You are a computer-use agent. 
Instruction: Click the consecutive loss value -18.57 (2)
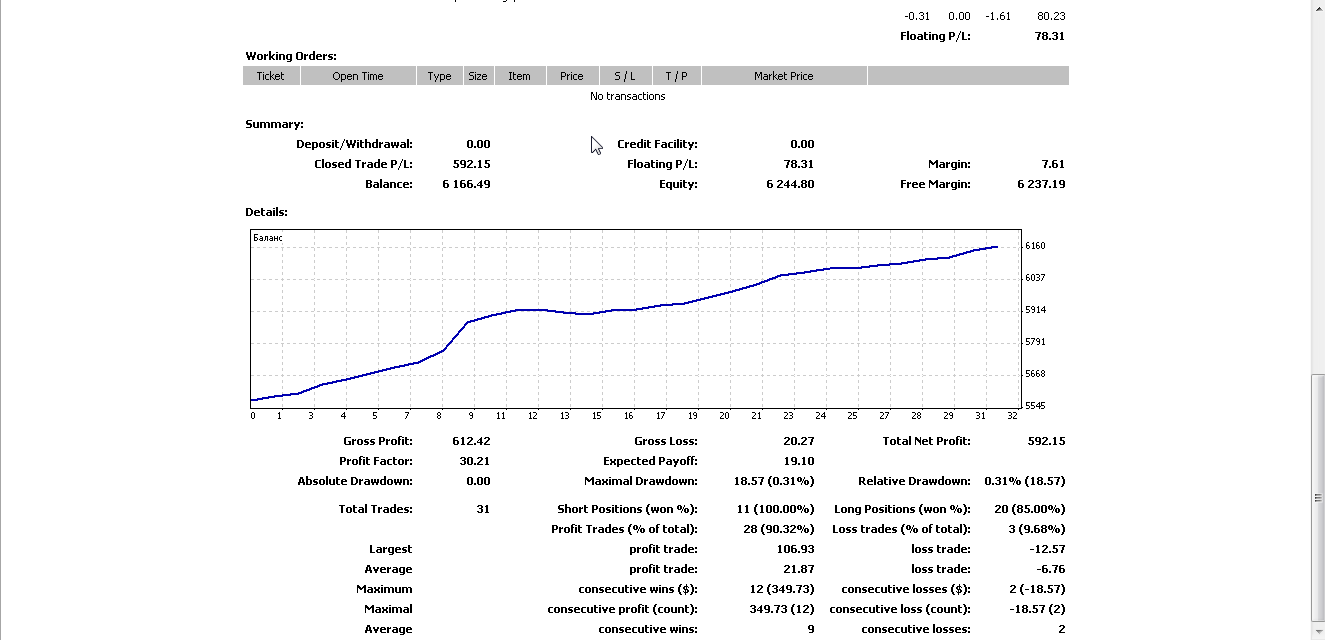[1036, 609]
